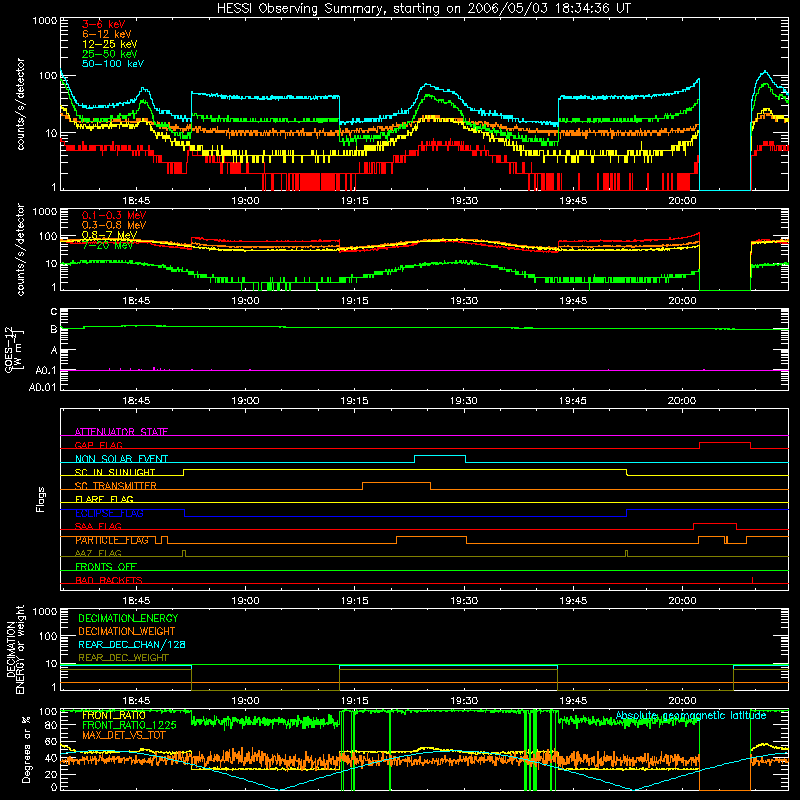Viewport: 800px width, 800px height.
Task: Click the GAP_FLAG label
Action: [x=98, y=445]
